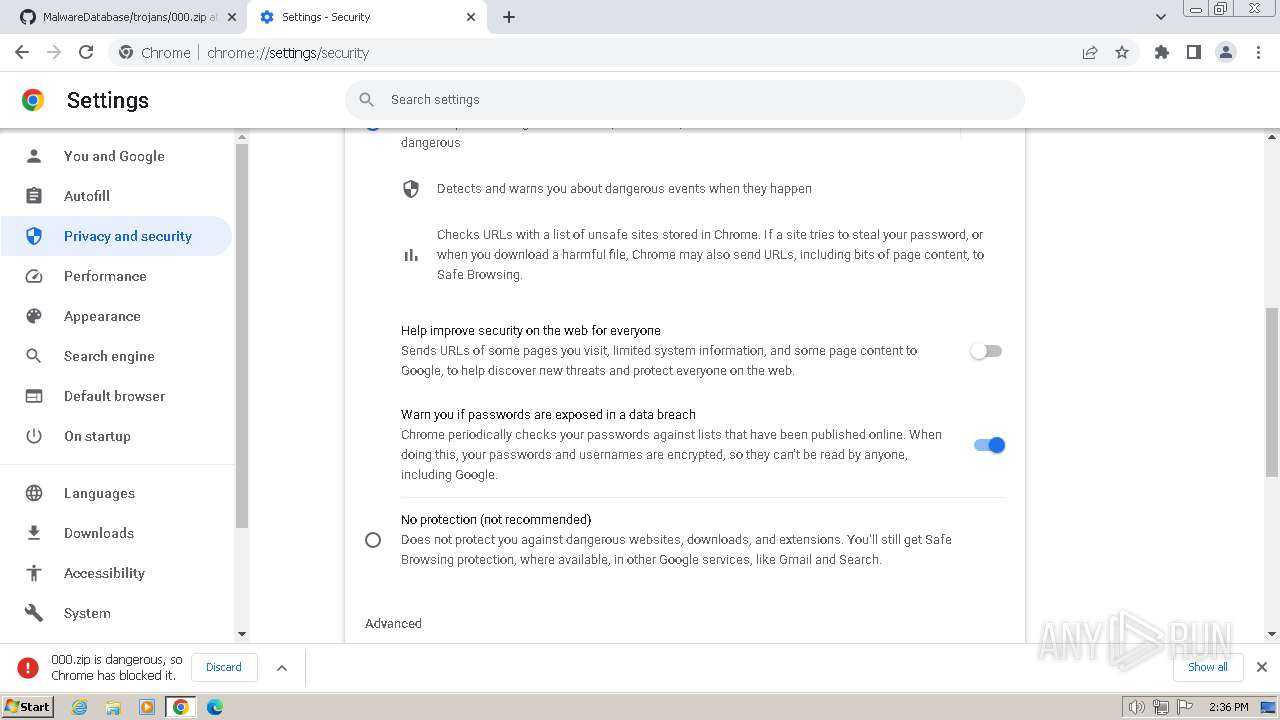Select the Settings - Security tab

point(367,17)
